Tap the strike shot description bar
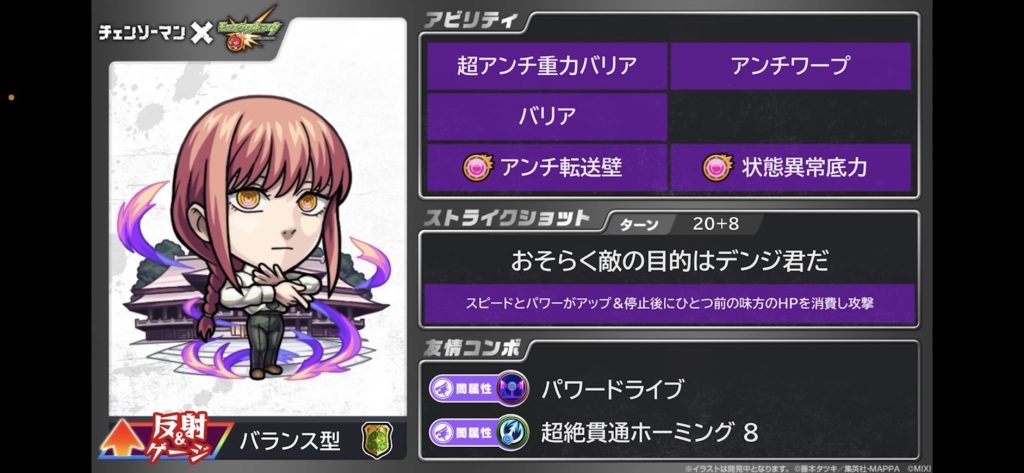Viewport: 1024px width, 473px height. (669, 303)
